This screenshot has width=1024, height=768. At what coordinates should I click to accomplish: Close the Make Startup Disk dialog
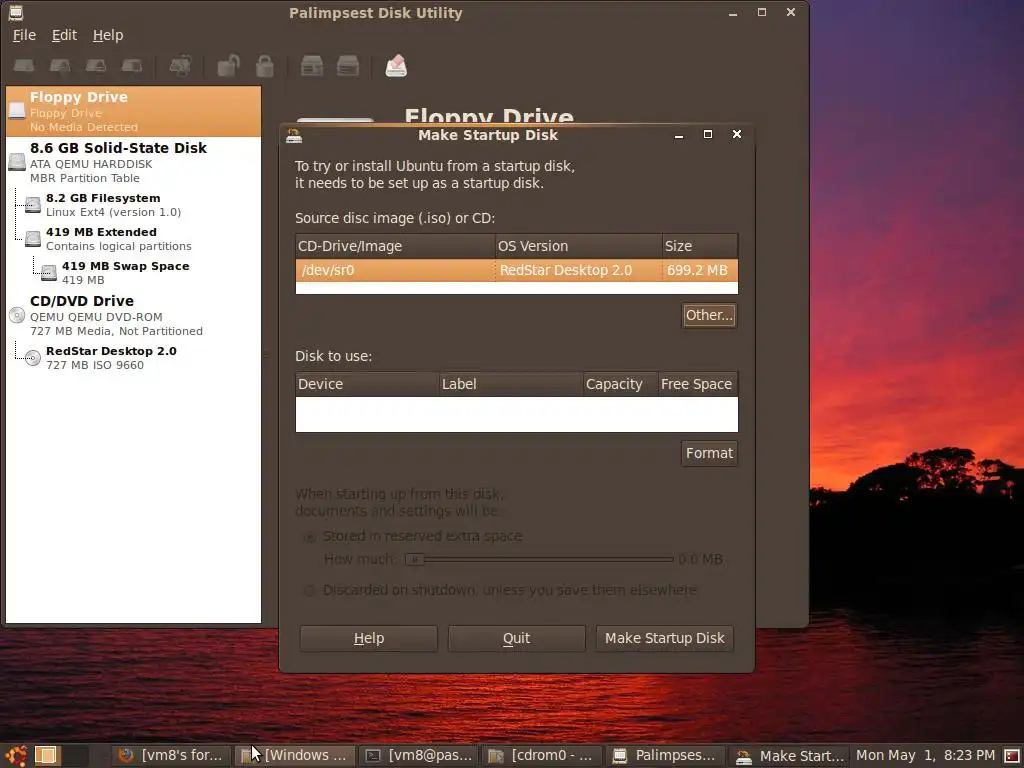tap(737, 134)
